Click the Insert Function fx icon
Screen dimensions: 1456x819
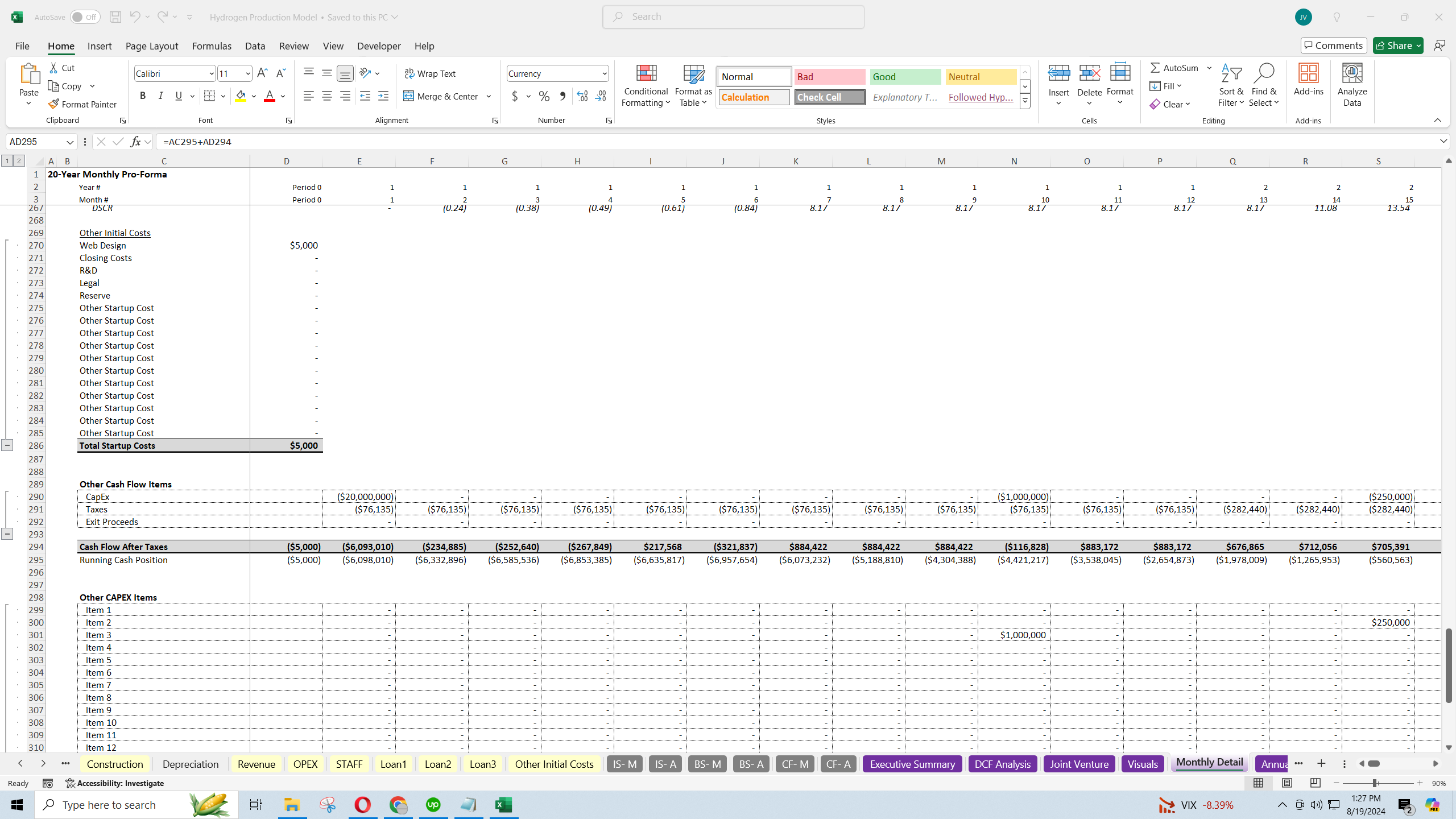pos(135,142)
